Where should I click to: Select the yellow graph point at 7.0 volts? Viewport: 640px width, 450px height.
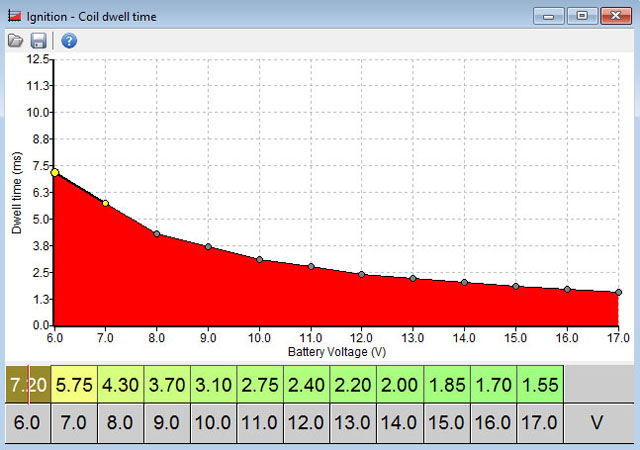tap(106, 203)
